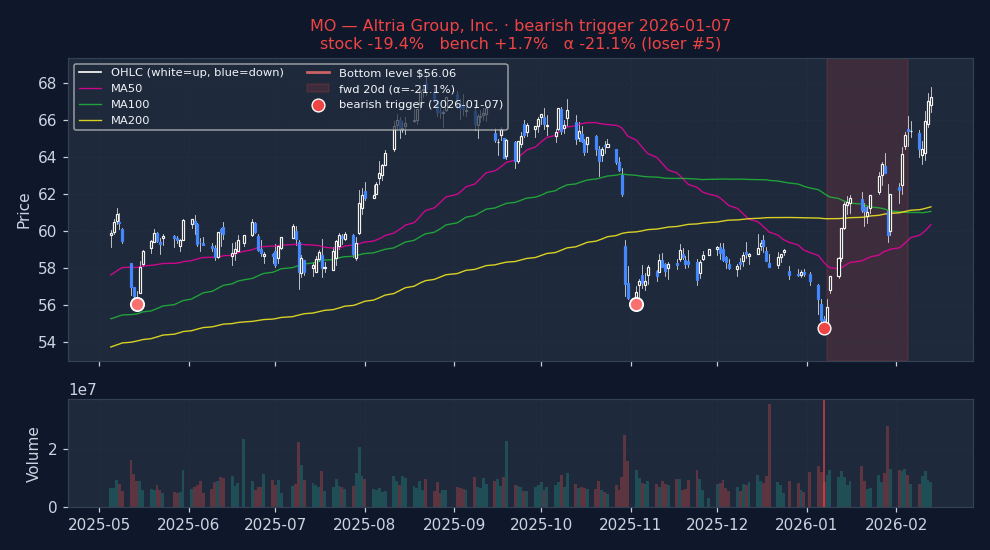The height and width of the screenshot is (550, 990).
Task: Select the MA50 magenta line legend sample
Action: [91, 89]
